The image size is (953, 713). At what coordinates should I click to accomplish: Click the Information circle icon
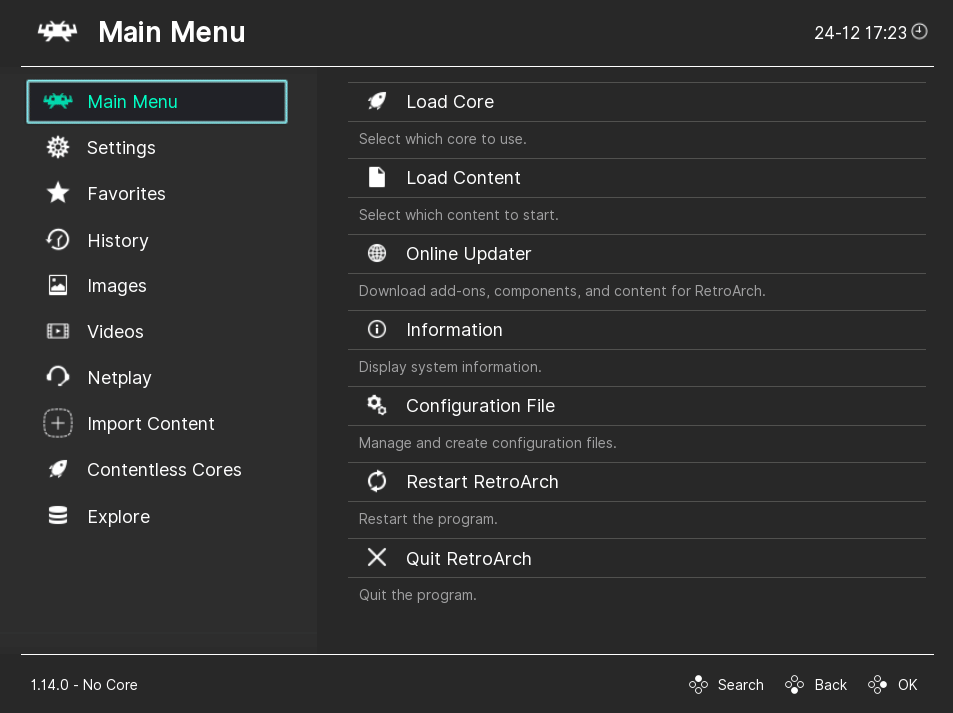(x=377, y=329)
